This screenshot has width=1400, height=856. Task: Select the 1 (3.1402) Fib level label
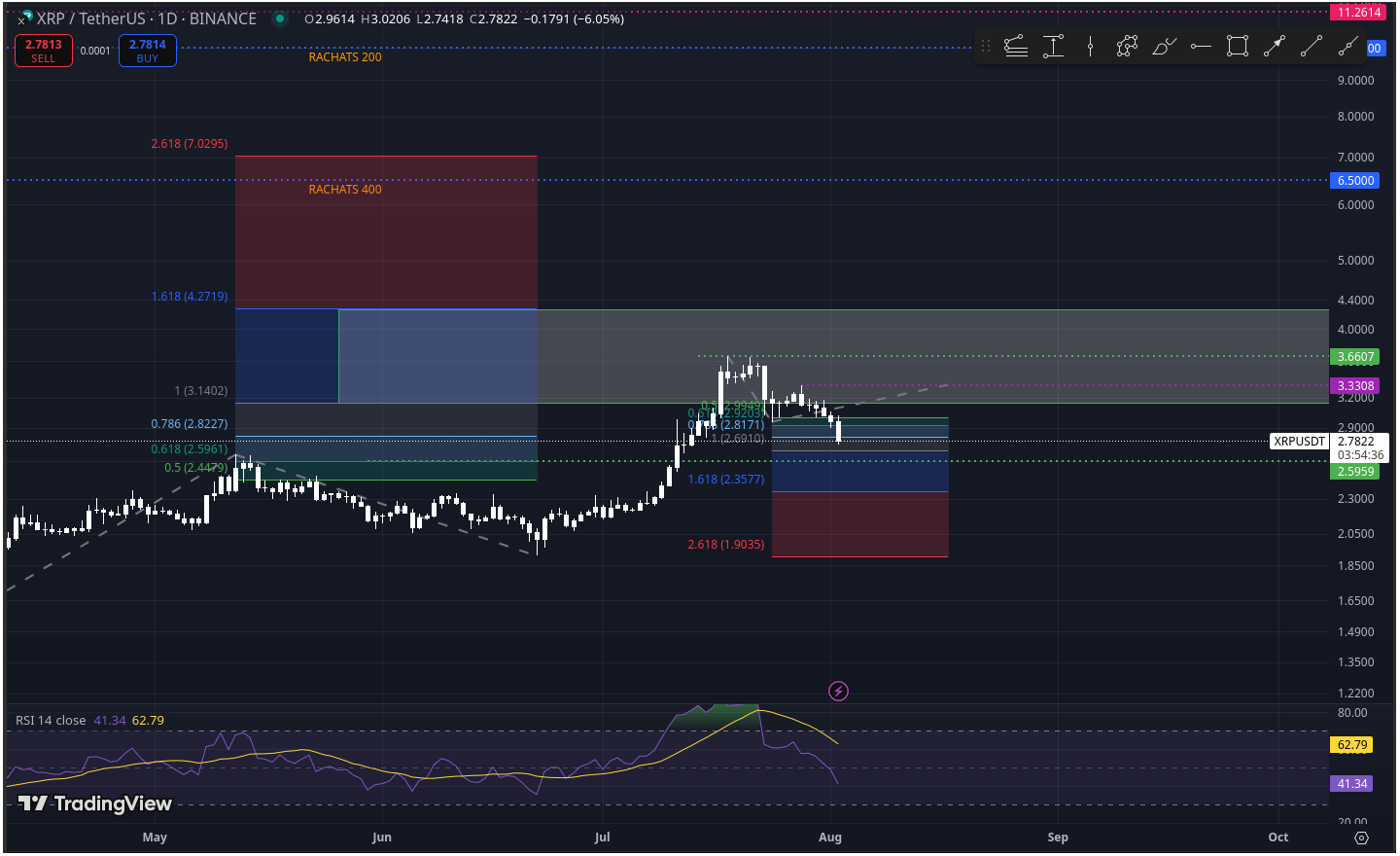pos(201,391)
